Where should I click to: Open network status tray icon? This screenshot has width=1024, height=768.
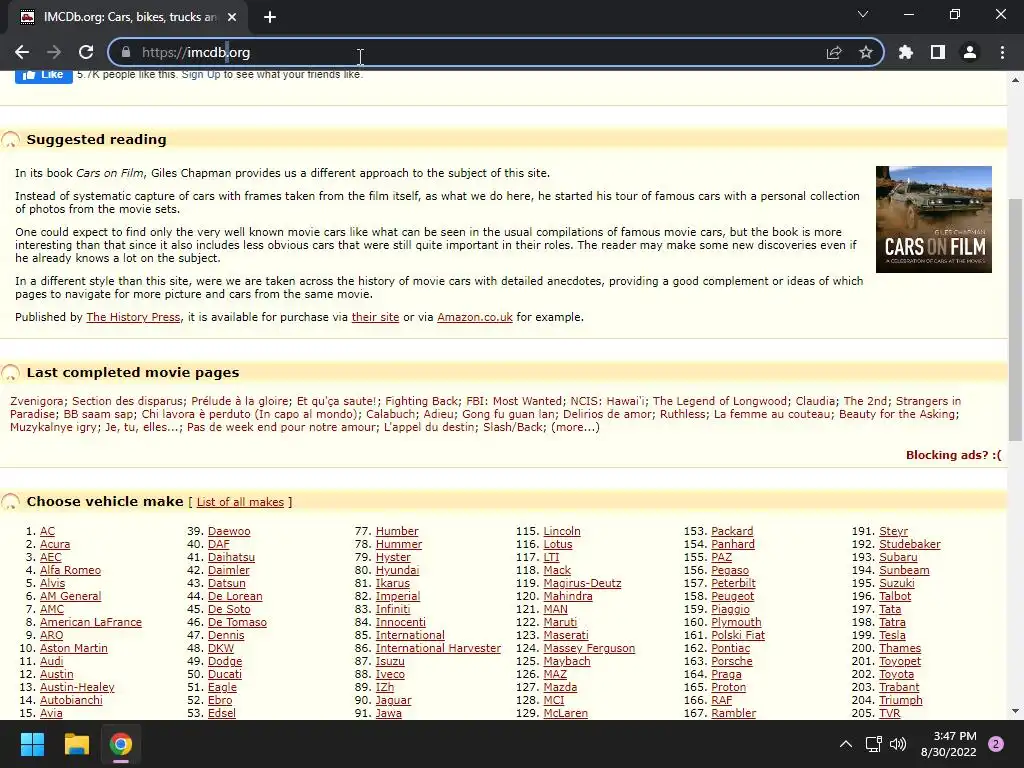click(x=873, y=744)
